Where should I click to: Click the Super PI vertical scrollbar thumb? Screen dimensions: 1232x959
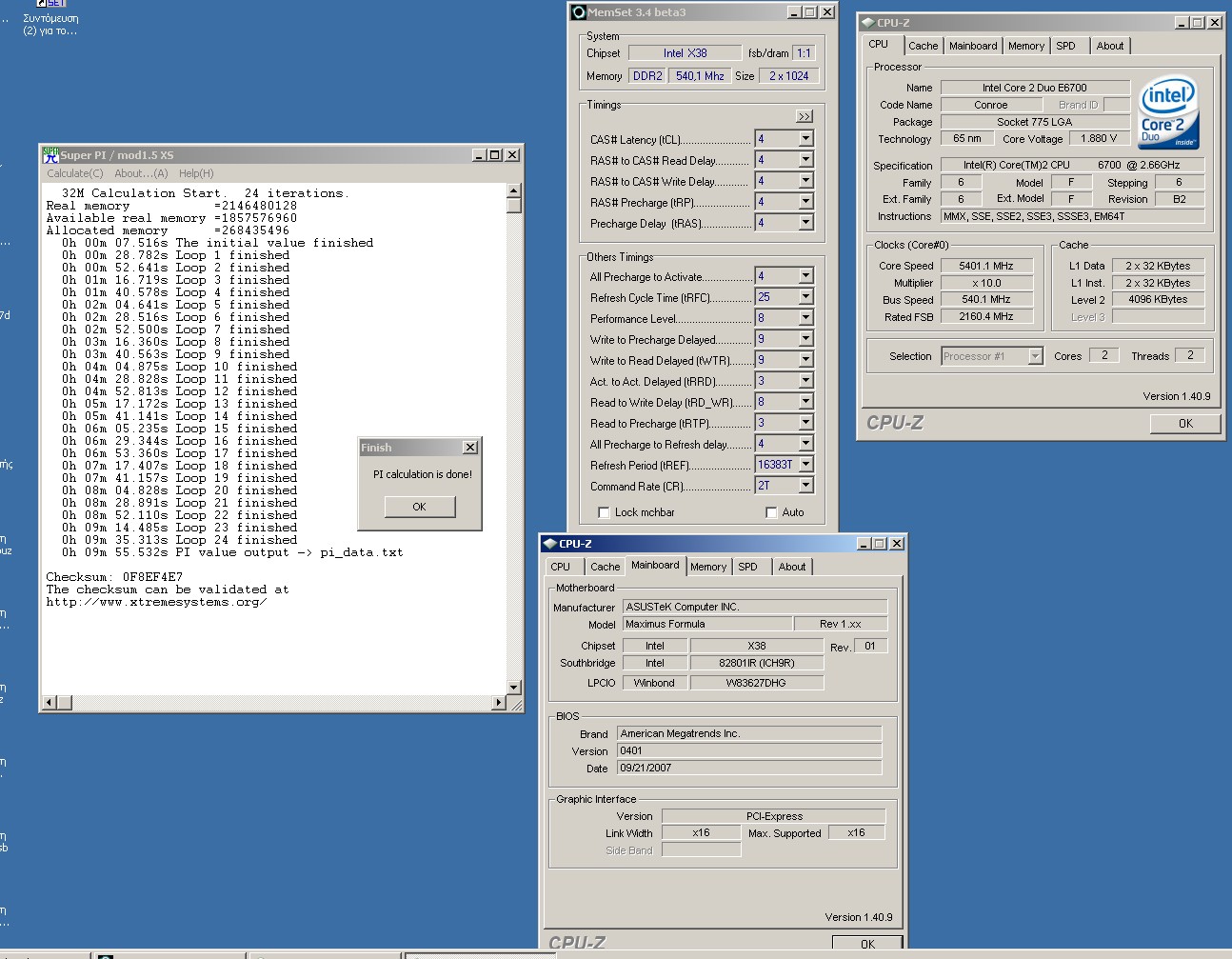(514, 205)
